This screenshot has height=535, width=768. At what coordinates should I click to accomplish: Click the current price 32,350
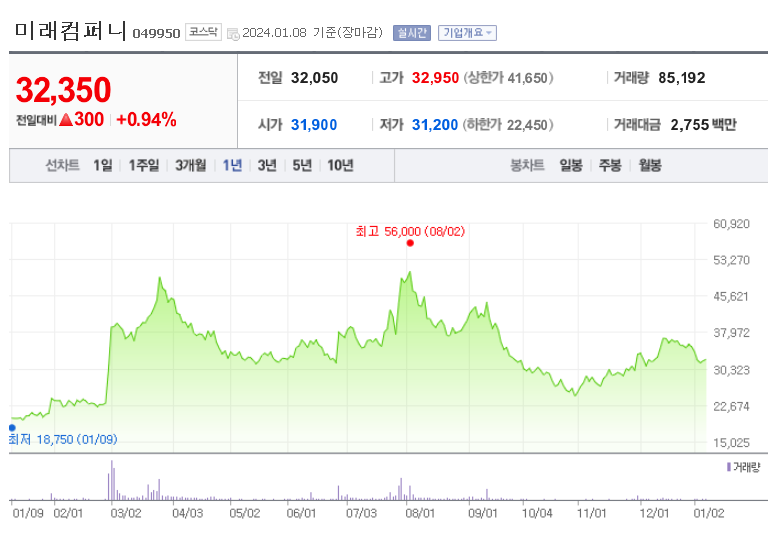[x=64, y=90]
